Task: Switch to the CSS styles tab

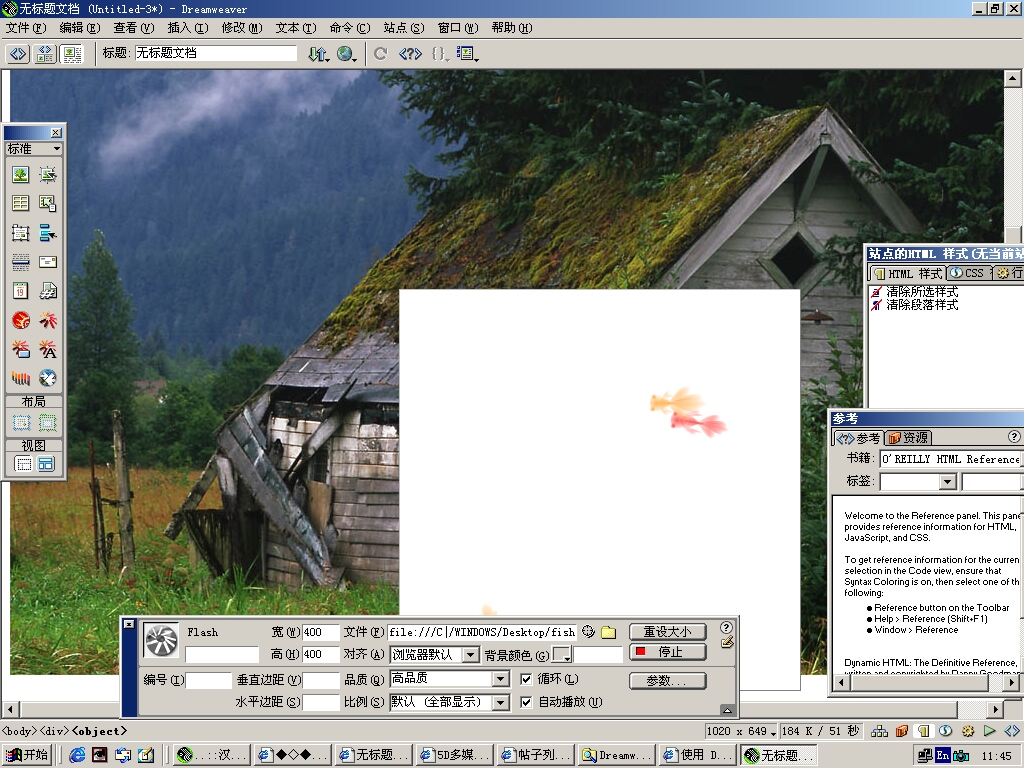Action: tap(969, 273)
